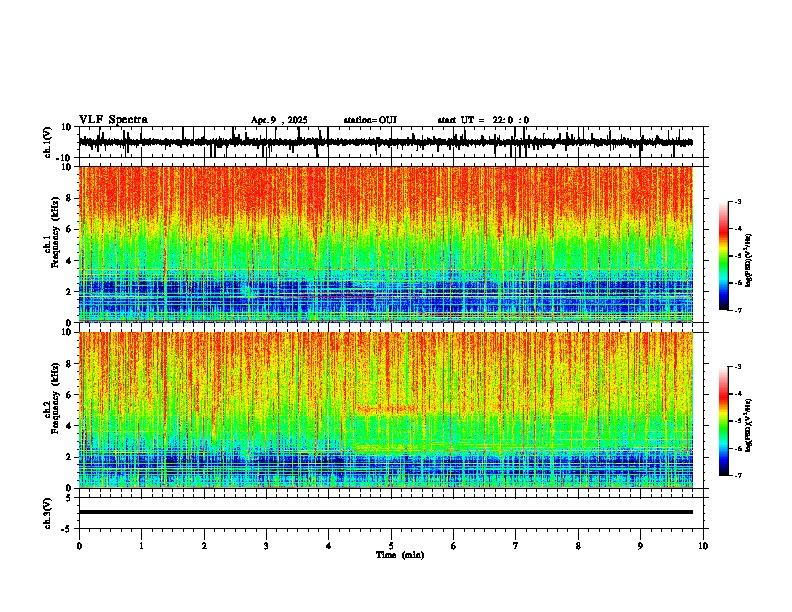The width and height of the screenshot is (792, 612).
Task: Click the ch.1(V) waveform axis label
Action: pyautogui.click(x=47, y=142)
